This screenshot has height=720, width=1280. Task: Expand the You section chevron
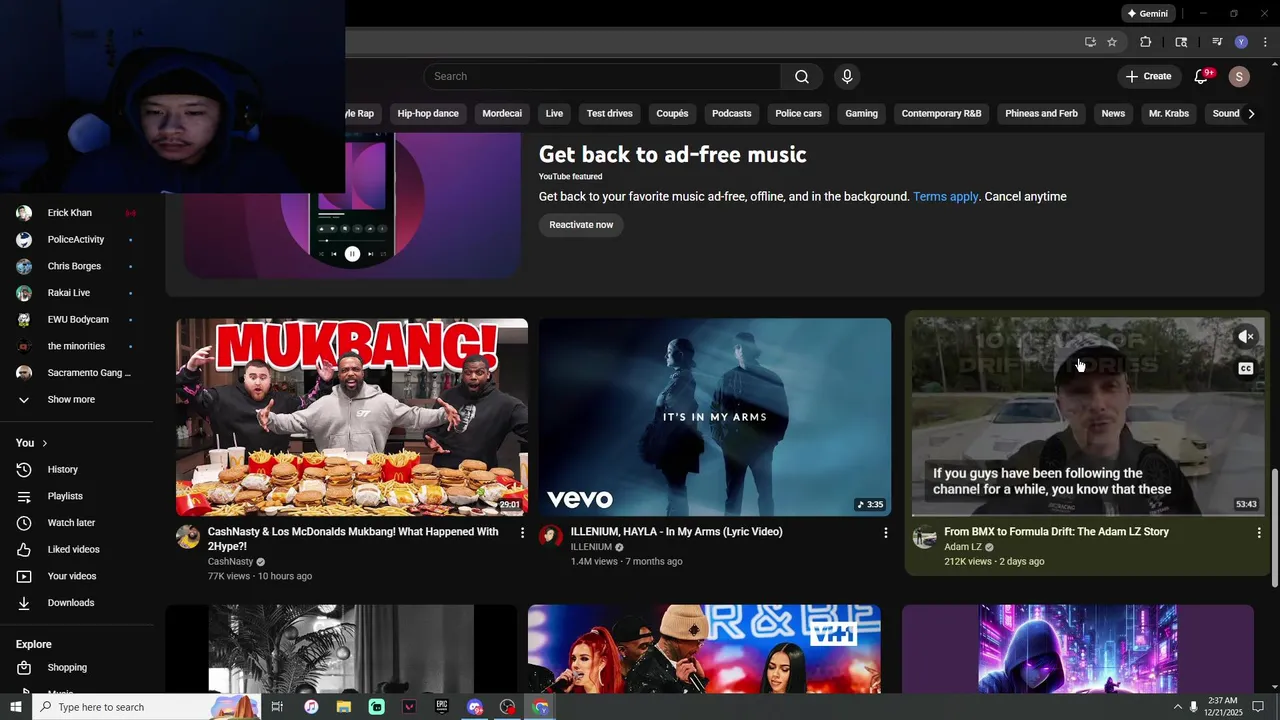(x=44, y=443)
